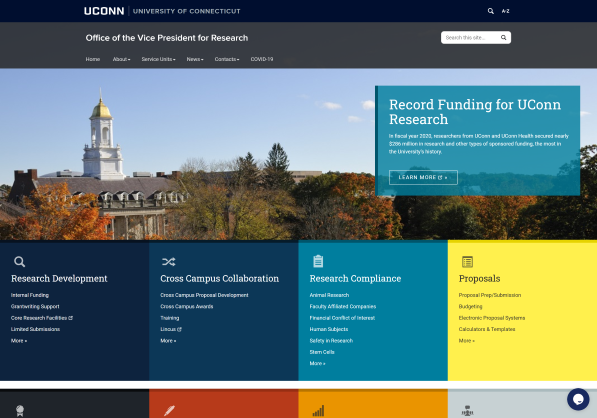This screenshot has width=597, height=418.
Task: Click the search submit icon in site search box
Action: 503,38
